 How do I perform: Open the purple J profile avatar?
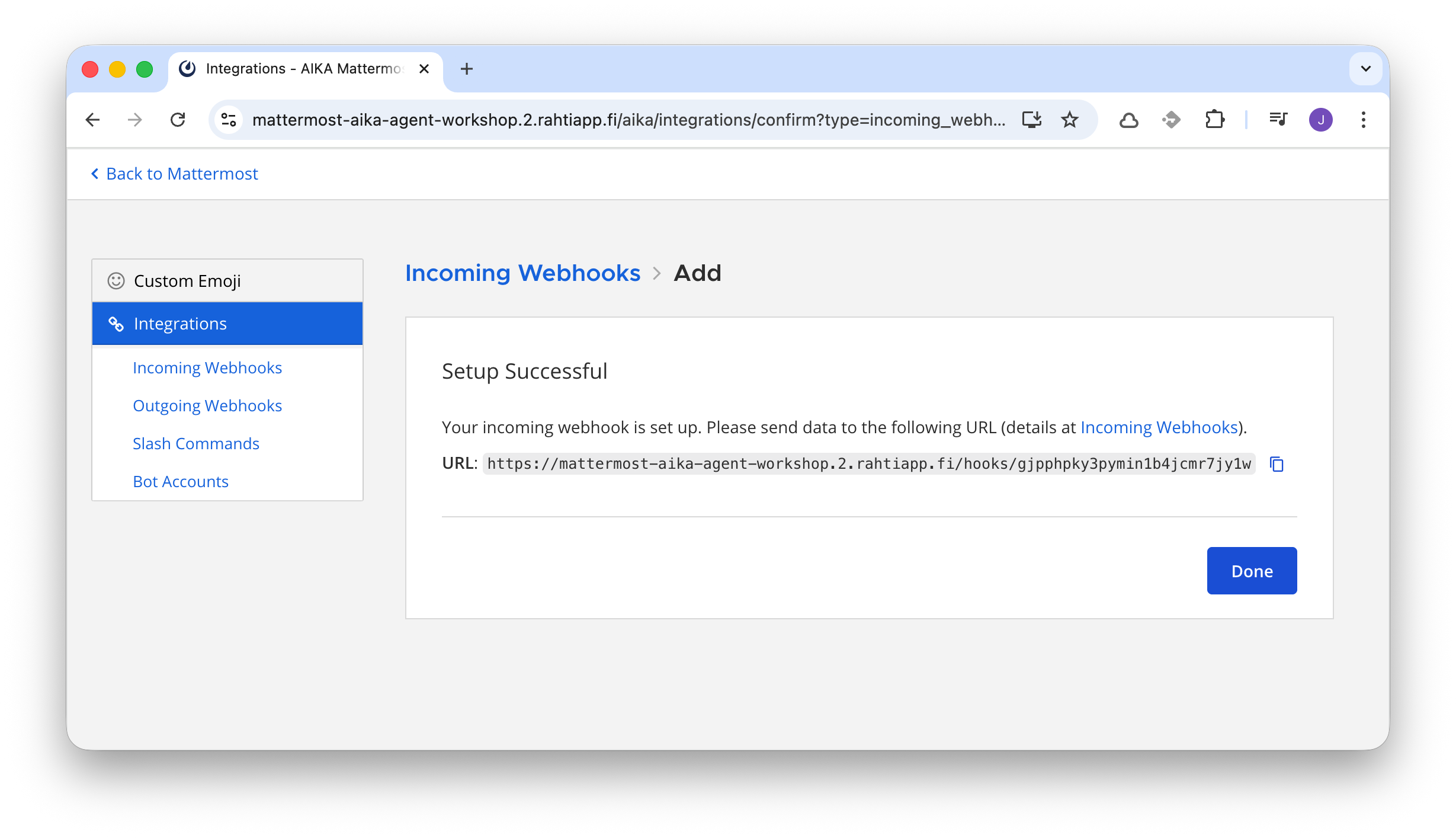[1320, 120]
